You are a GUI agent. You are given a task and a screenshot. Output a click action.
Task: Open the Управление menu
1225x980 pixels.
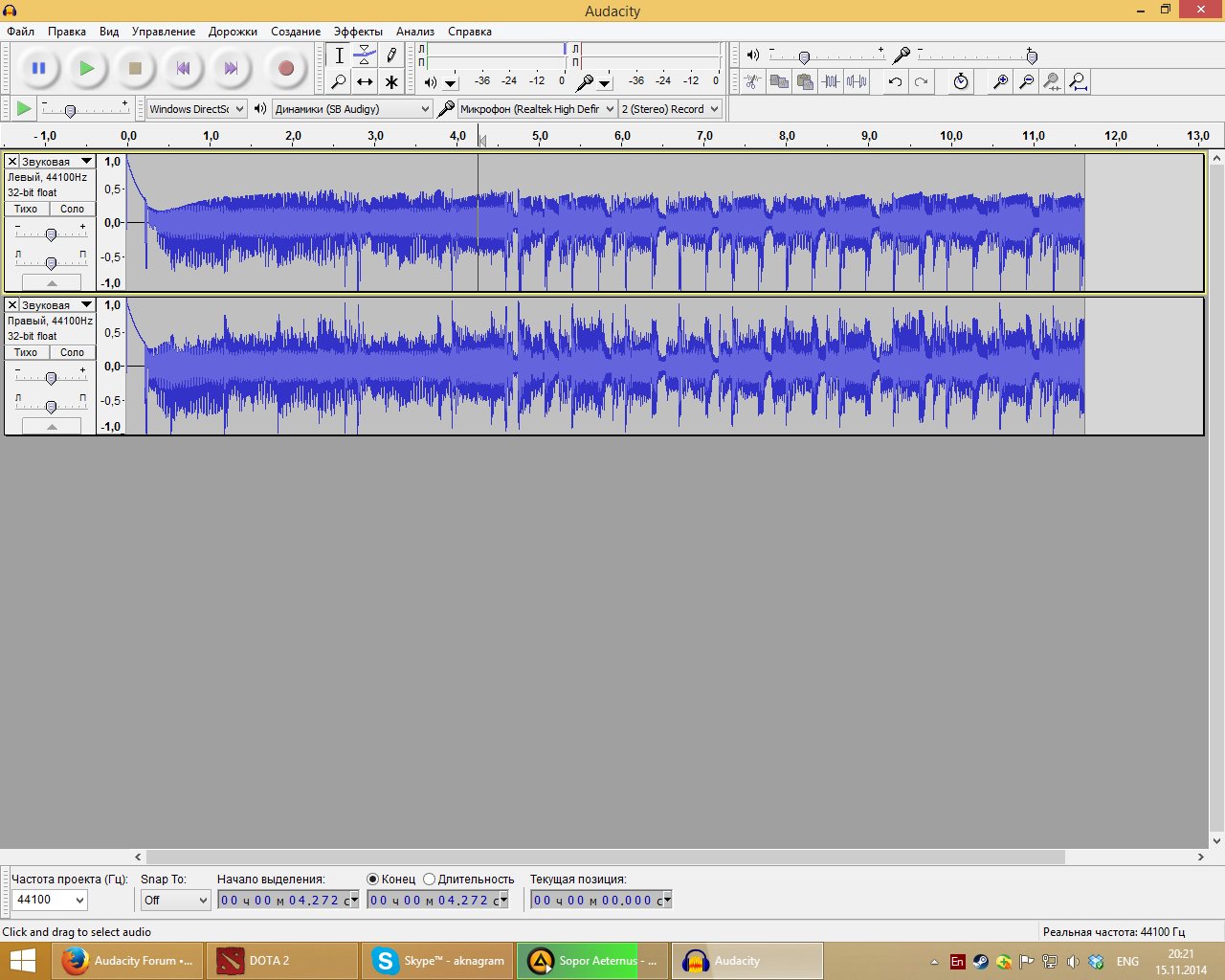(164, 32)
